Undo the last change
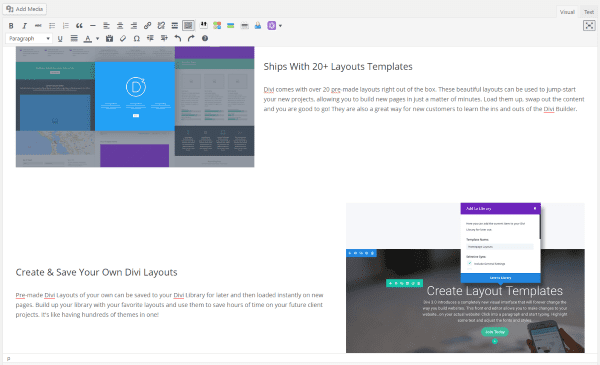This screenshot has height=365, width=600. click(178, 38)
